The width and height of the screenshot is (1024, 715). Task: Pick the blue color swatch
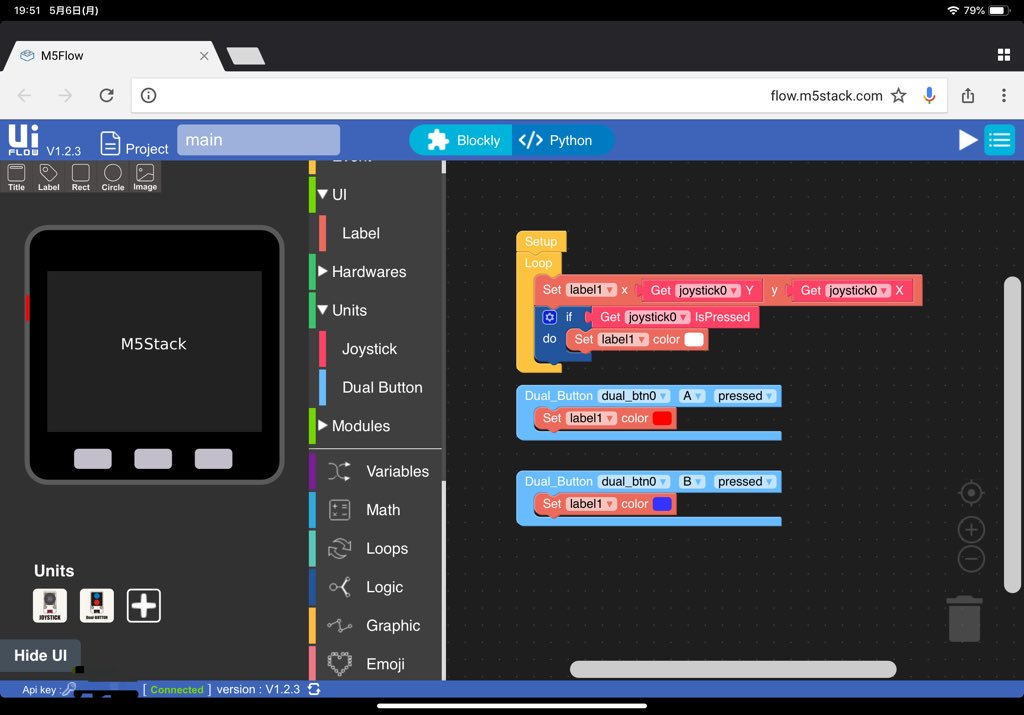(x=662, y=503)
